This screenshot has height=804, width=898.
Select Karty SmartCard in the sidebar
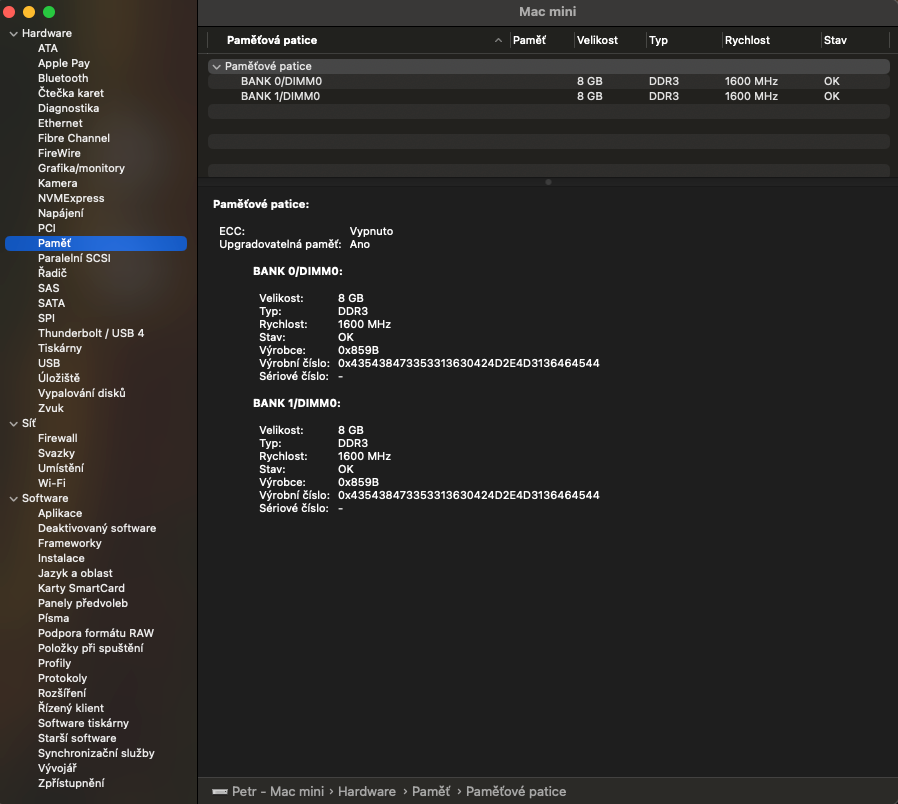click(x=81, y=588)
